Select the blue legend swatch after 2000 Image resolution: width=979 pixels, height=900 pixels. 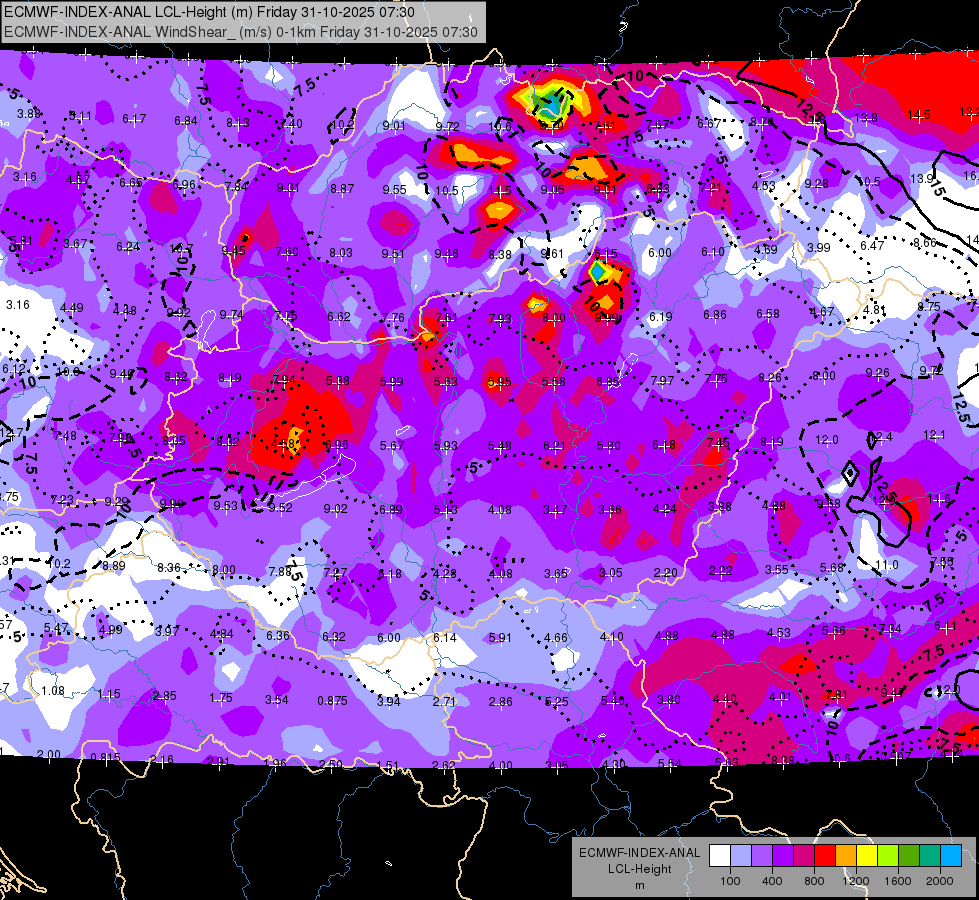click(x=952, y=856)
